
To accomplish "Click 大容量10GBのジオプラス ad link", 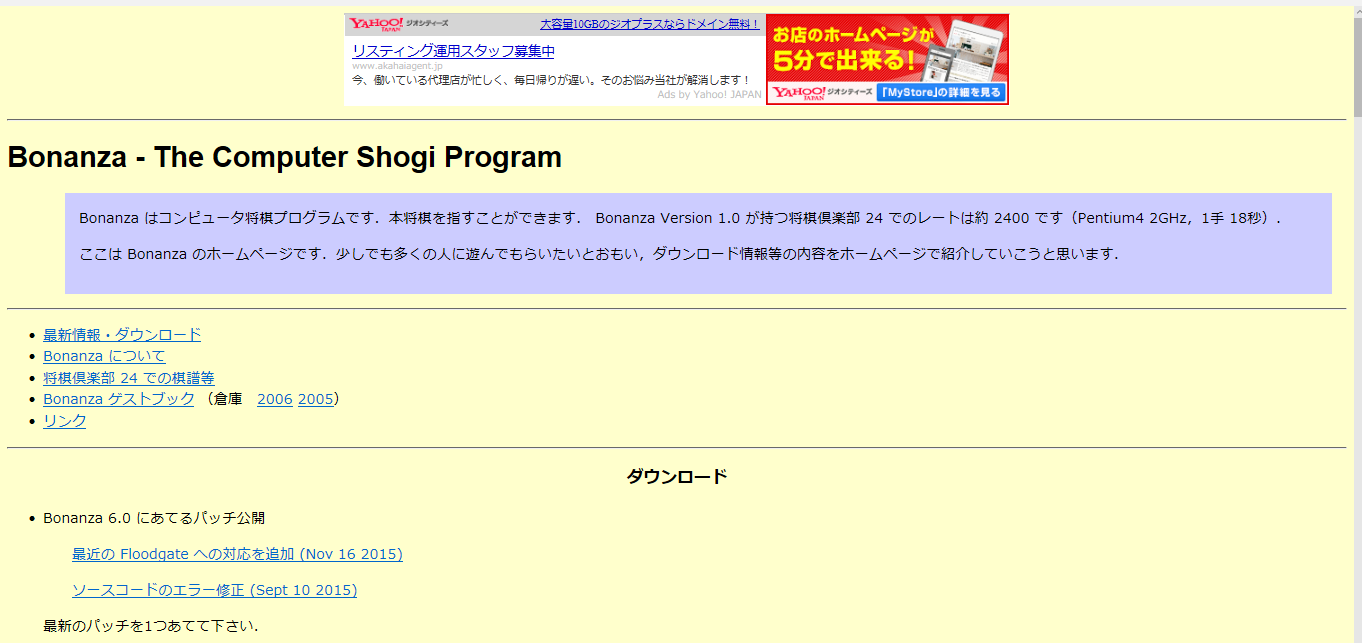I will click(650, 24).
